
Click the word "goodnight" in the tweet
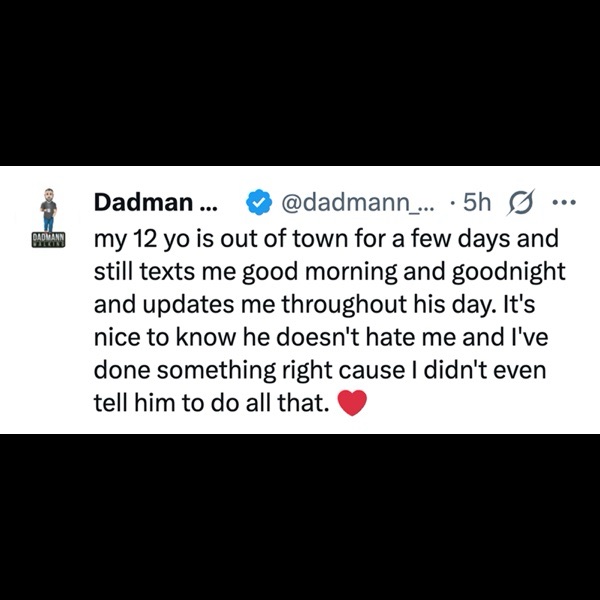tap(508, 272)
